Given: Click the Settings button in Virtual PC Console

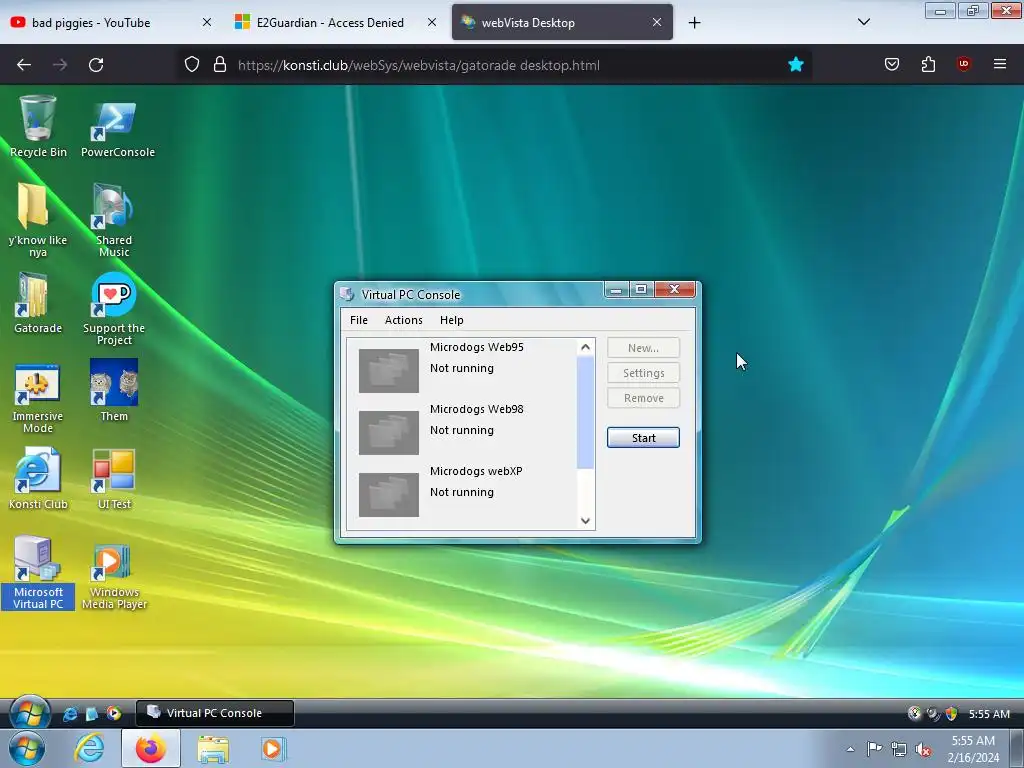Looking at the screenshot, I should [x=643, y=373].
